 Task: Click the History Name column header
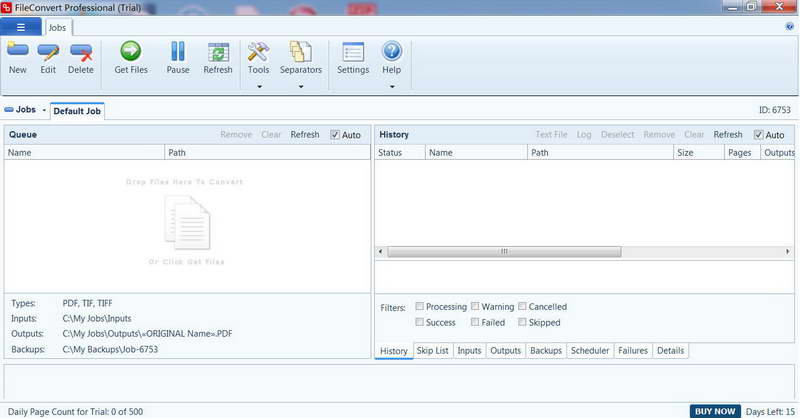pyautogui.click(x=476, y=153)
